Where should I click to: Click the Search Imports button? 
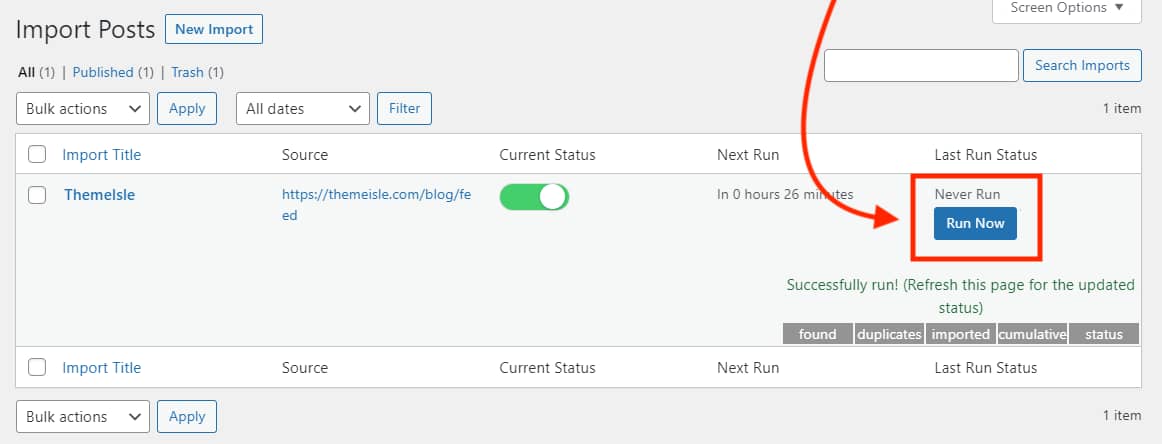coord(1082,65)
